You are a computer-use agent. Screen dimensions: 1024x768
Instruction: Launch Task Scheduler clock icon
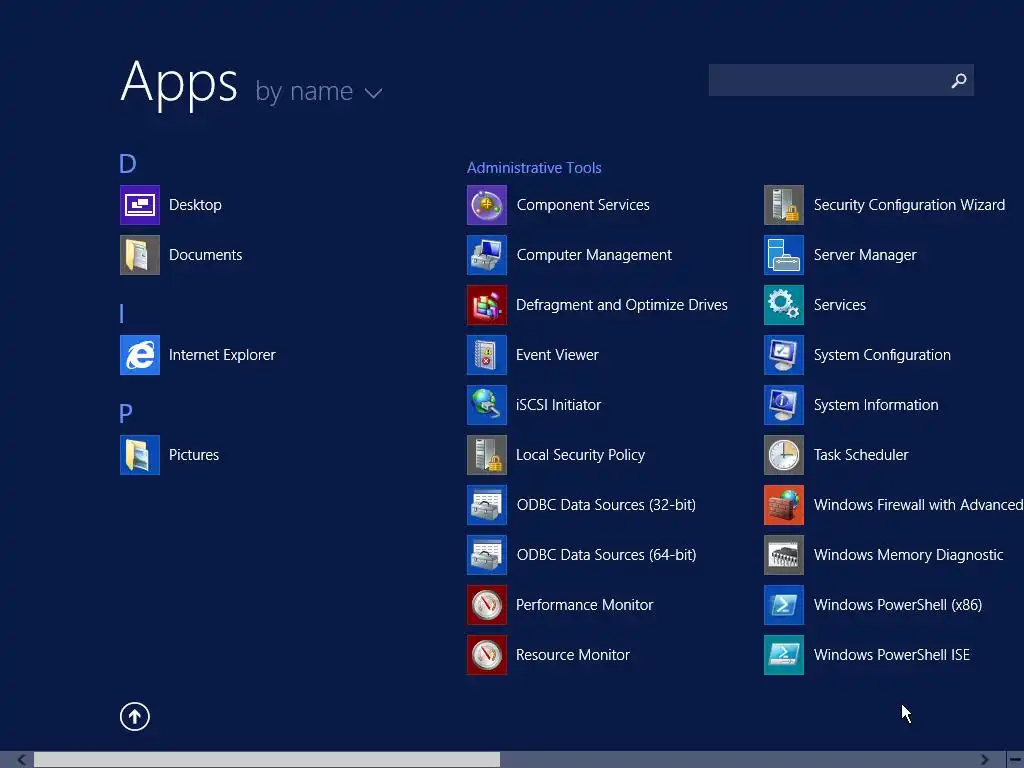(784, 455)
